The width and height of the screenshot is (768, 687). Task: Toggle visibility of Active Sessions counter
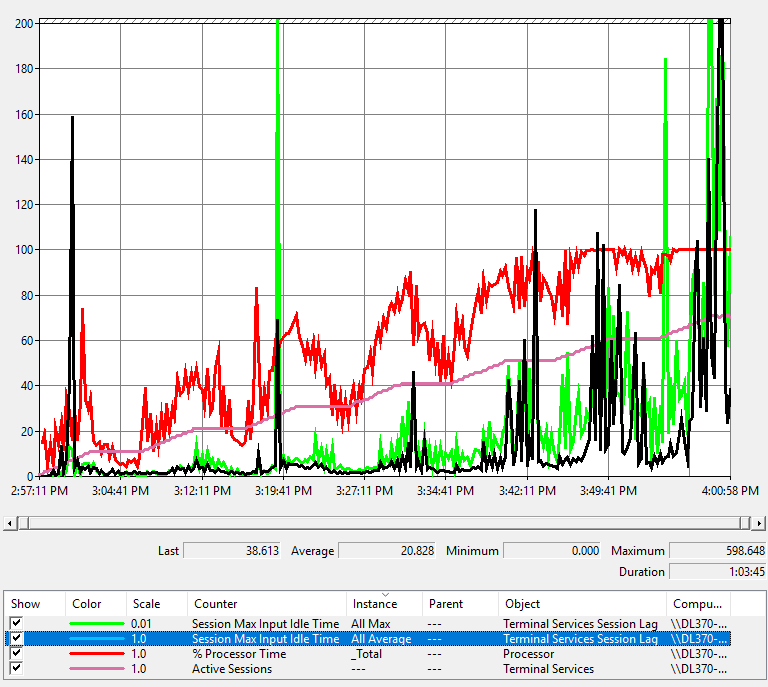16,668
